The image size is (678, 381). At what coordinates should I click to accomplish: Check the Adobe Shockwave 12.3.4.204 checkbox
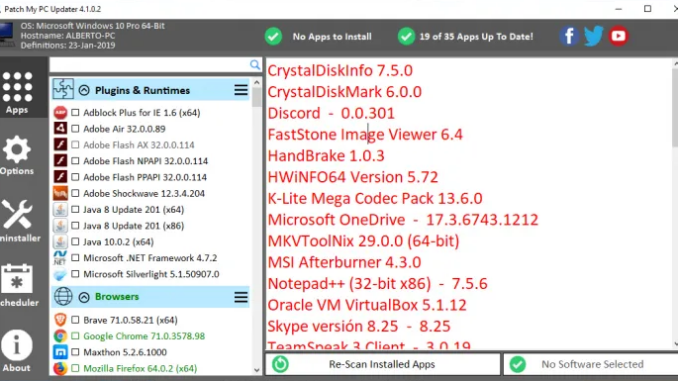[75, 193]
